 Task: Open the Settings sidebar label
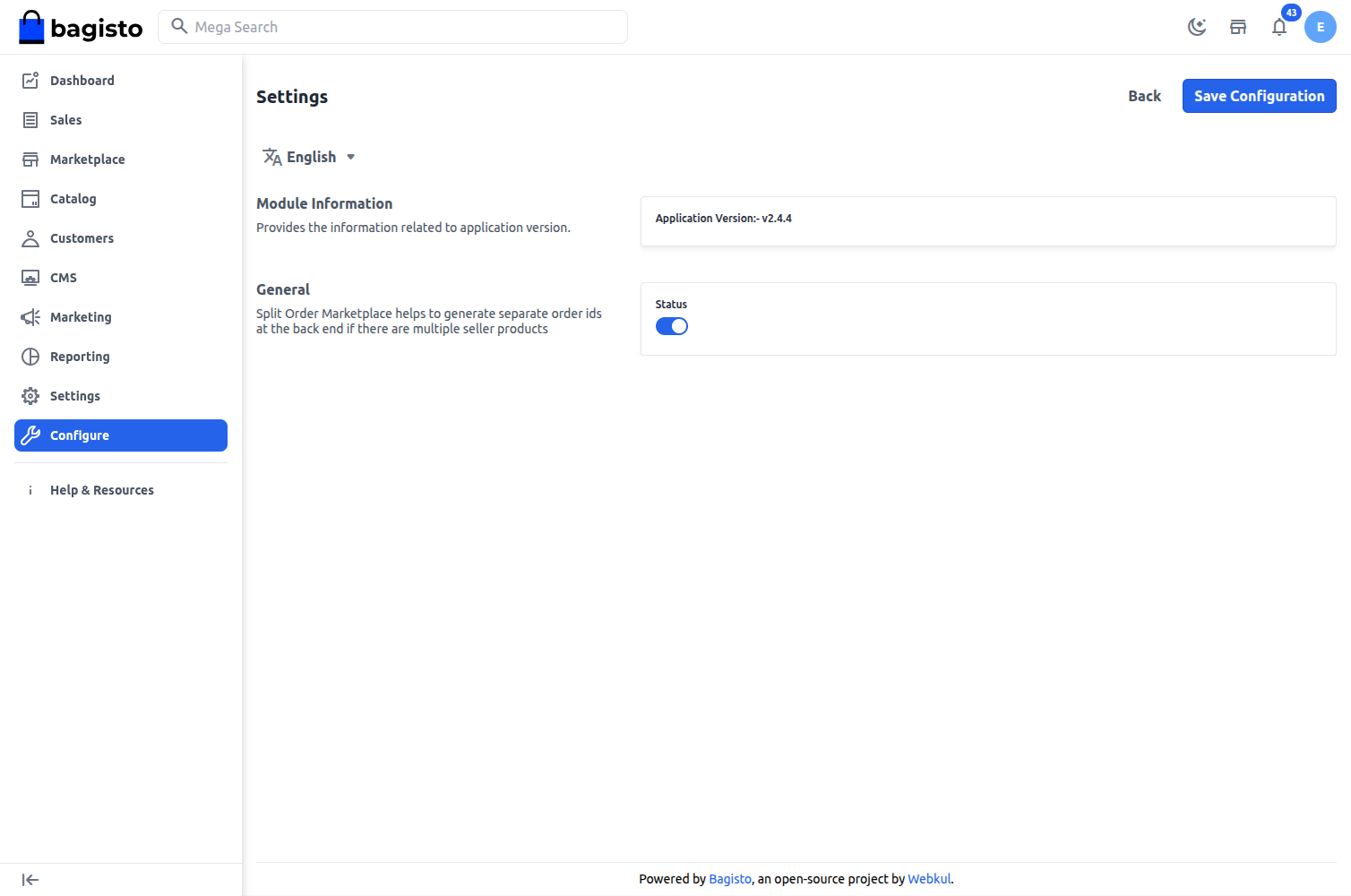point(75,396)
